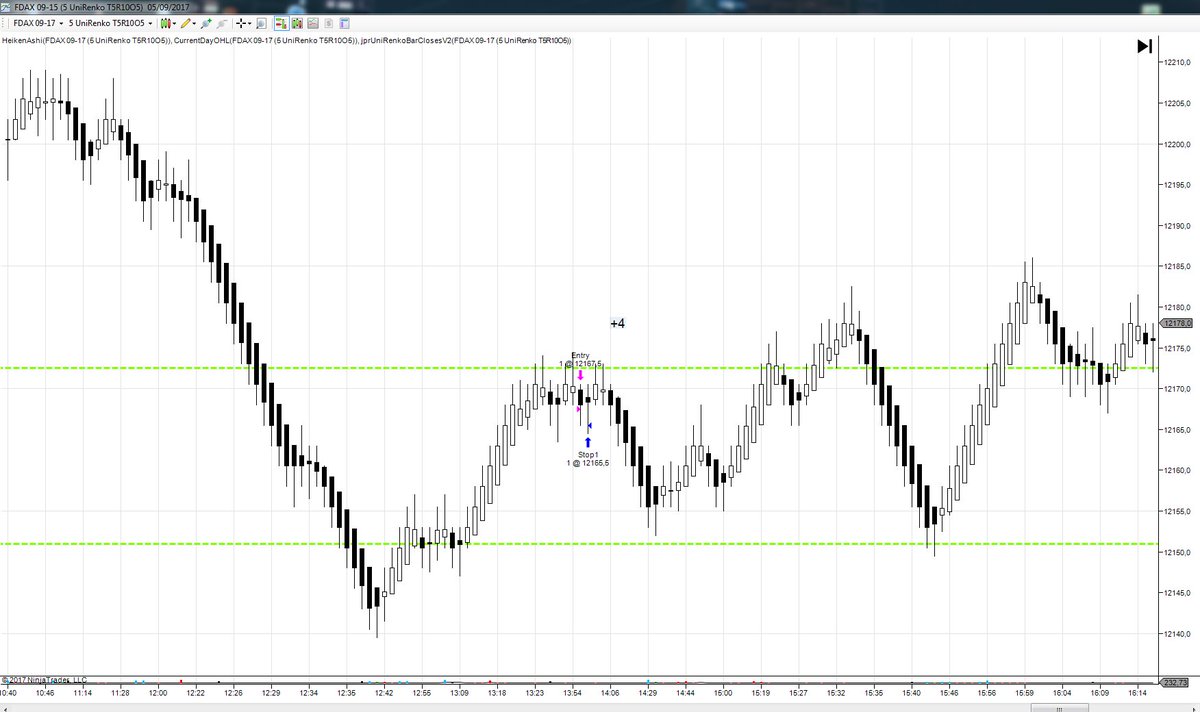
Task: Click the 12178.0 current price marker
Action: tap(1176, 324)
